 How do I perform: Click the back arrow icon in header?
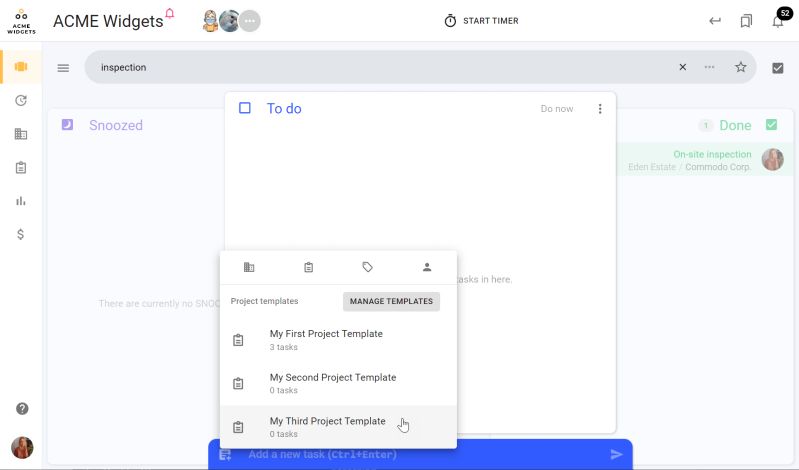coord(715,21)
